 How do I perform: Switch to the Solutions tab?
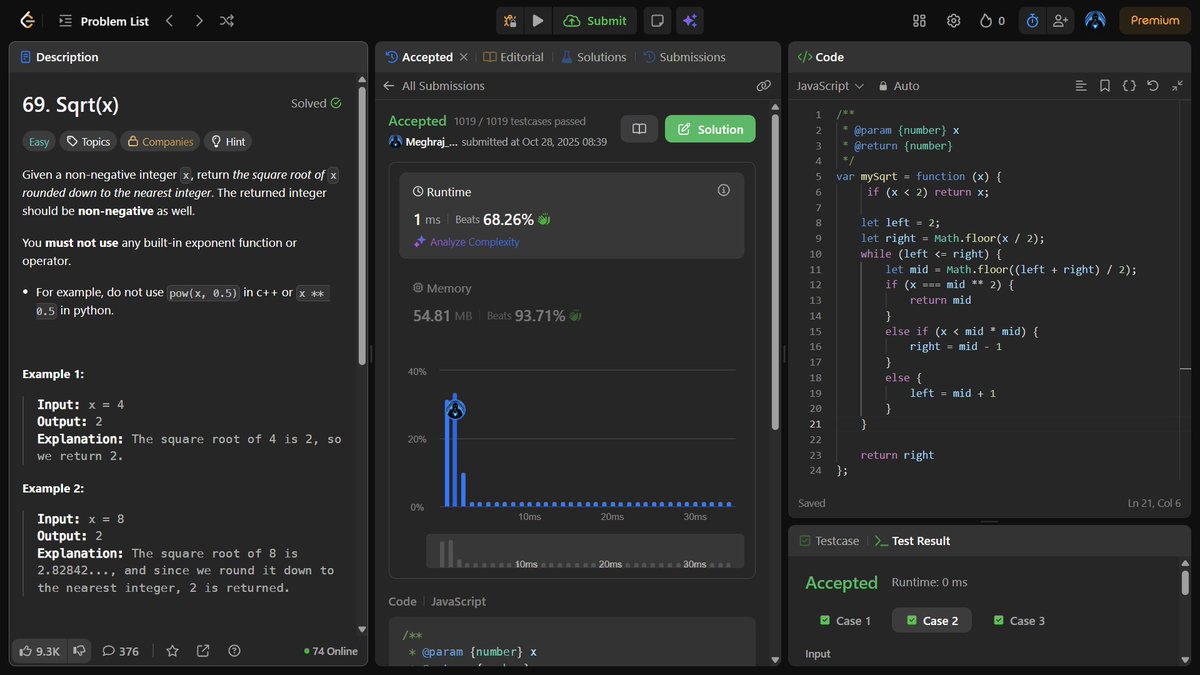pos(594,57)
